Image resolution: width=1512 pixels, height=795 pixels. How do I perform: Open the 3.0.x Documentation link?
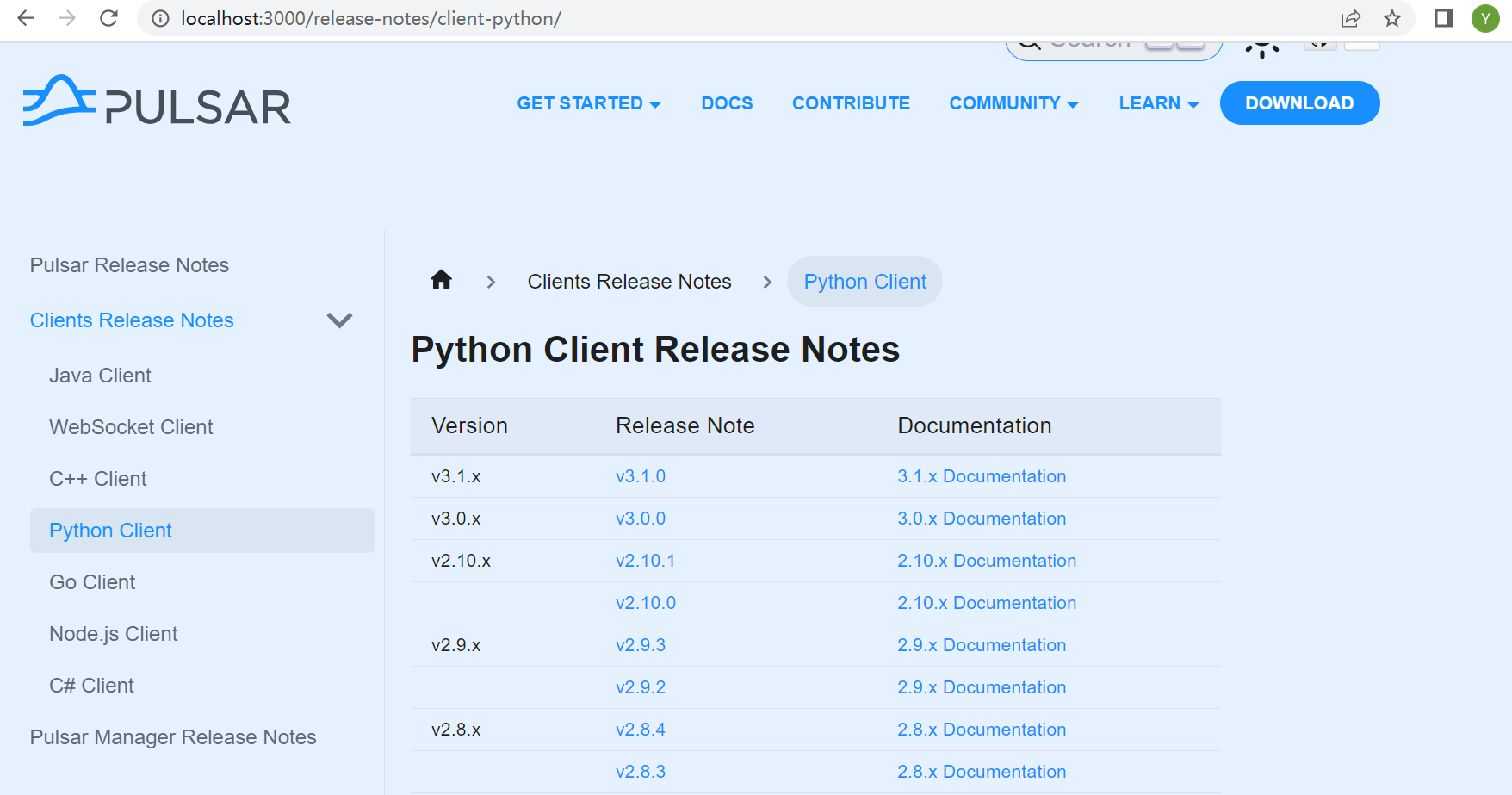pyautogui.click(x=982, y=519)
